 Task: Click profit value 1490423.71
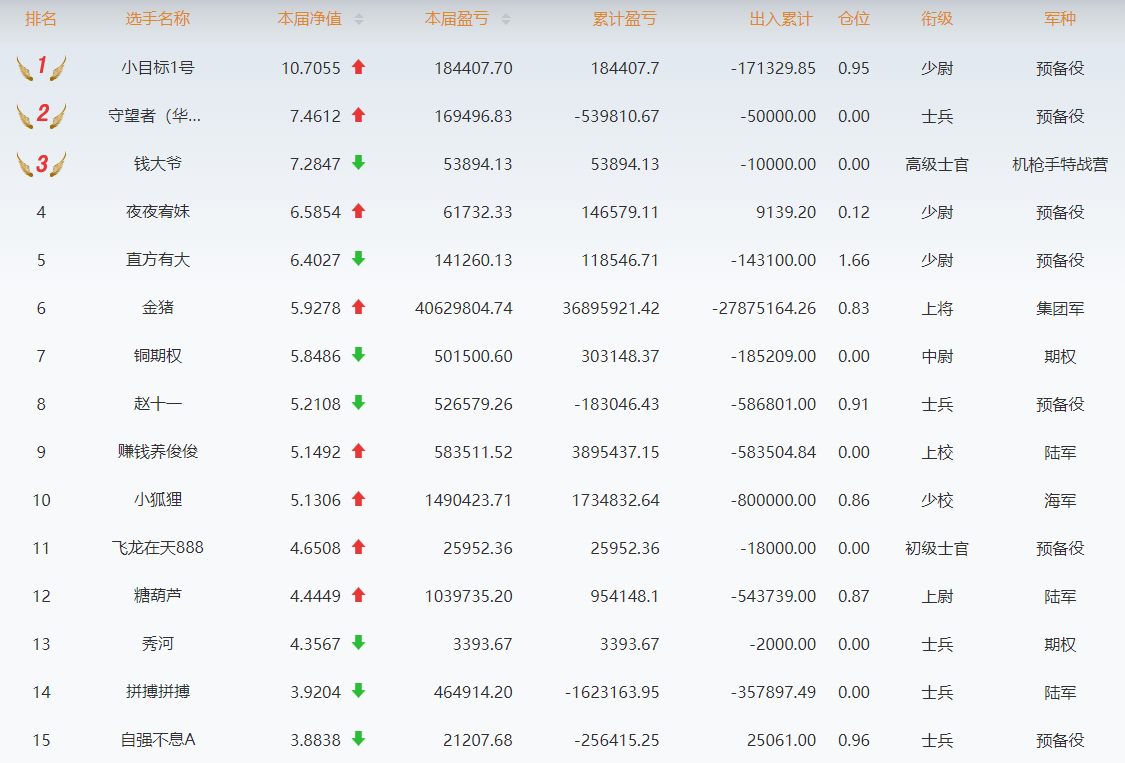pos(469,500)
